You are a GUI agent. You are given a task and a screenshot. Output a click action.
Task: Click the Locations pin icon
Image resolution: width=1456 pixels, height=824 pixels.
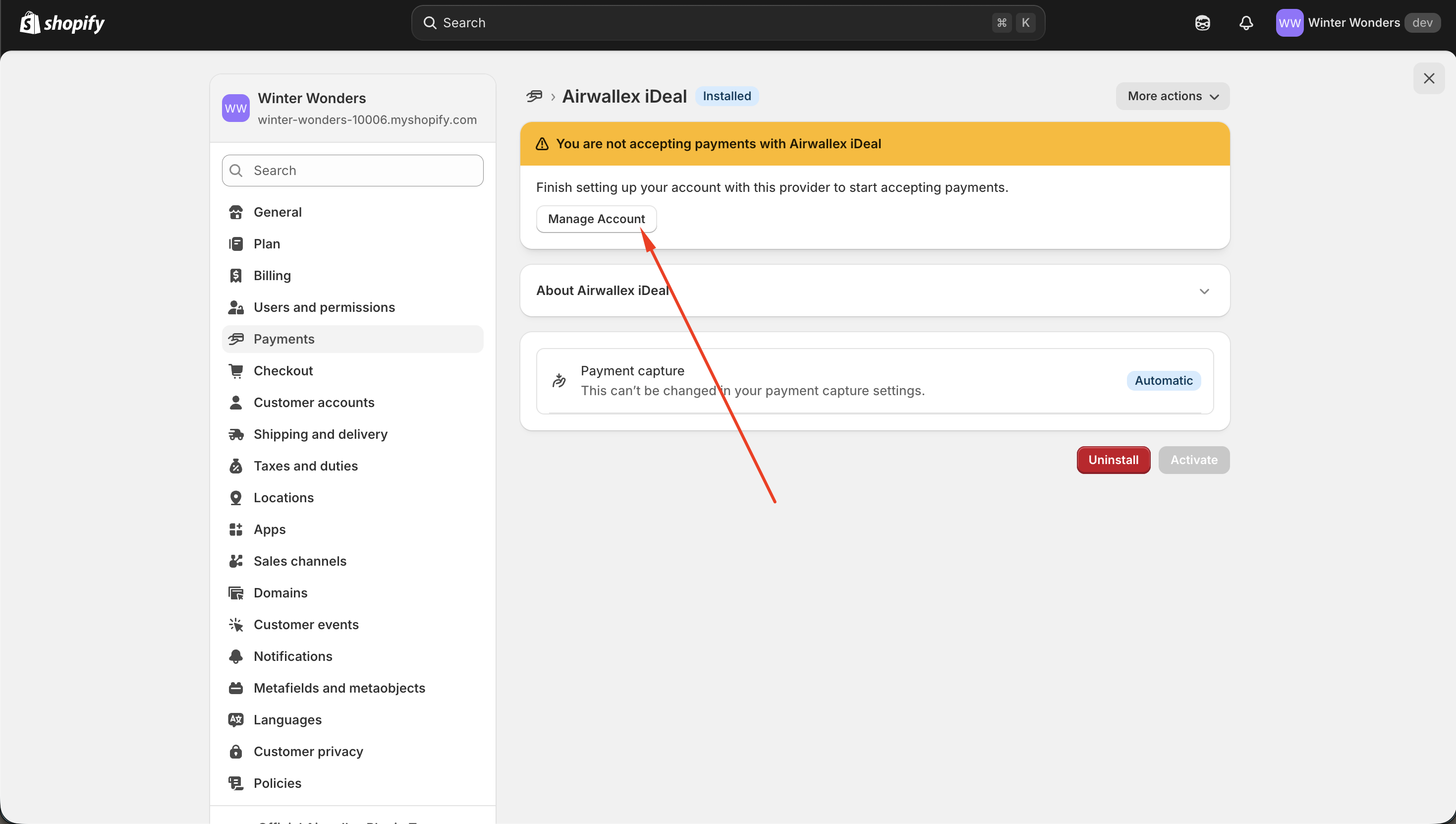click(236, 497)
